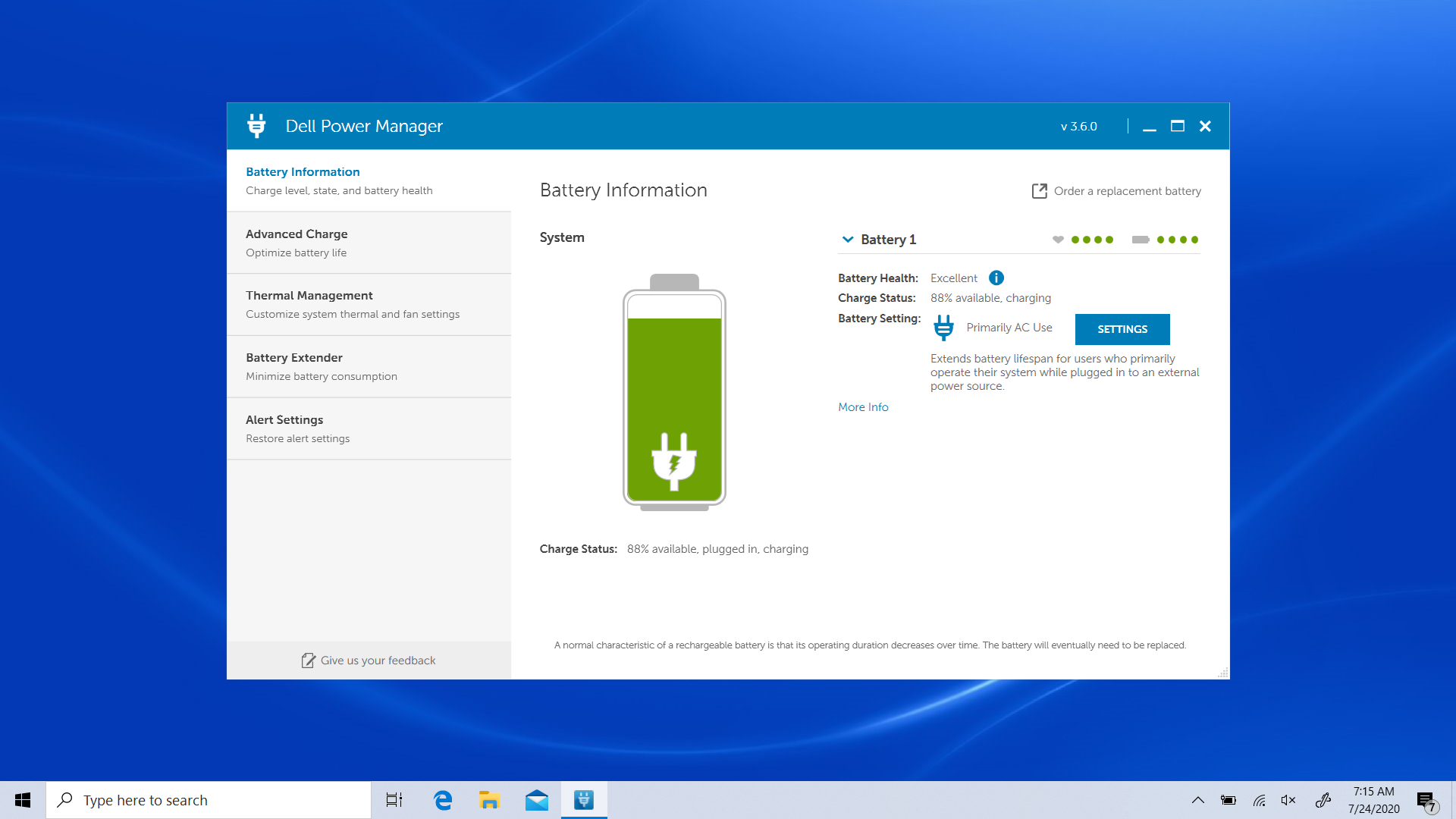Viewport: 1456px width, 819px height.
Task: Maximize the Dell Power Manager window
Action: [1178, 126]
